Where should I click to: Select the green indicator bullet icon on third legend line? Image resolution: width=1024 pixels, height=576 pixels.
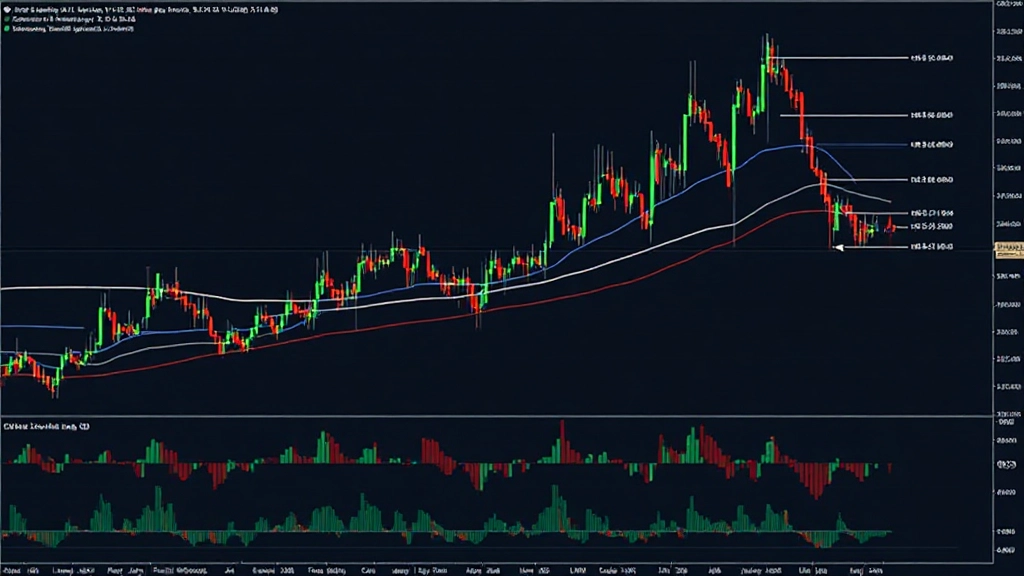point(7,28)
